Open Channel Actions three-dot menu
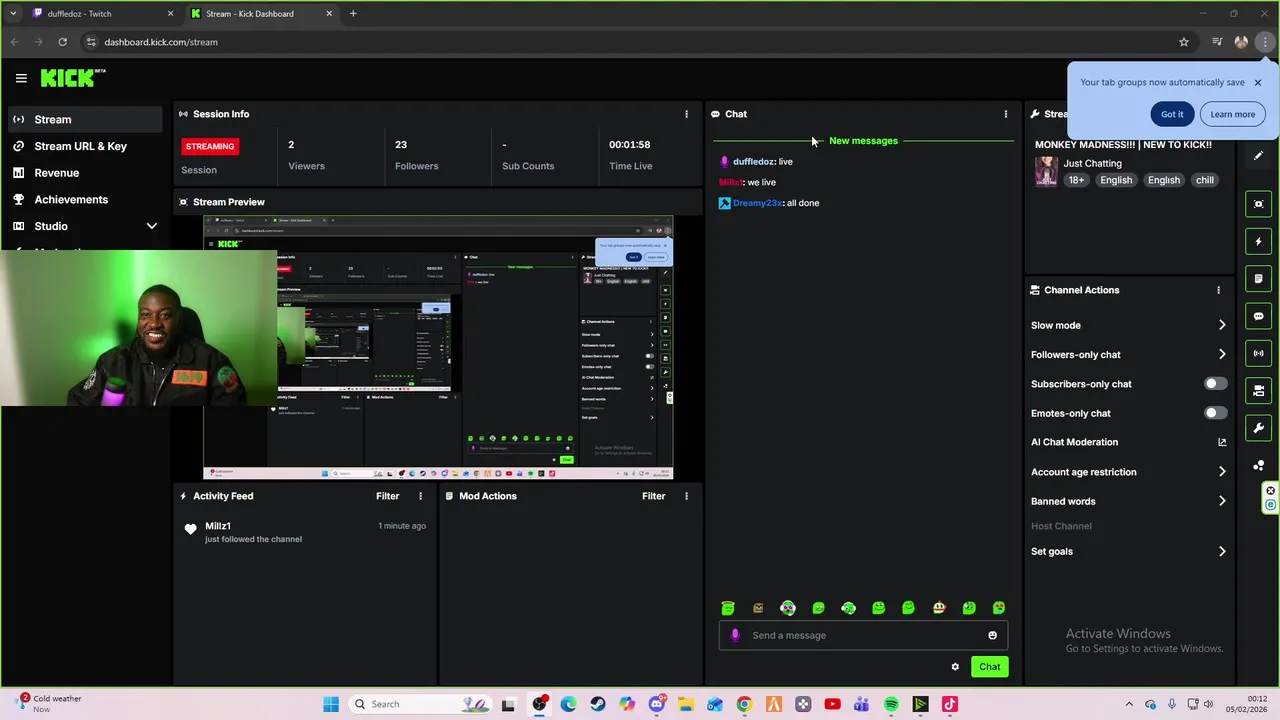This screenshot has width=1280, height=720. click(x=1218, y=290)
